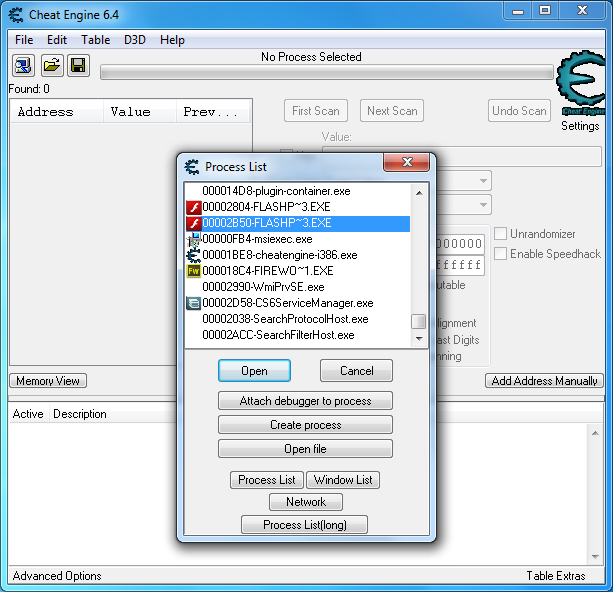Click the Create process button
The width and height of the screenshot is (613, 592).
tap(305, 425)
